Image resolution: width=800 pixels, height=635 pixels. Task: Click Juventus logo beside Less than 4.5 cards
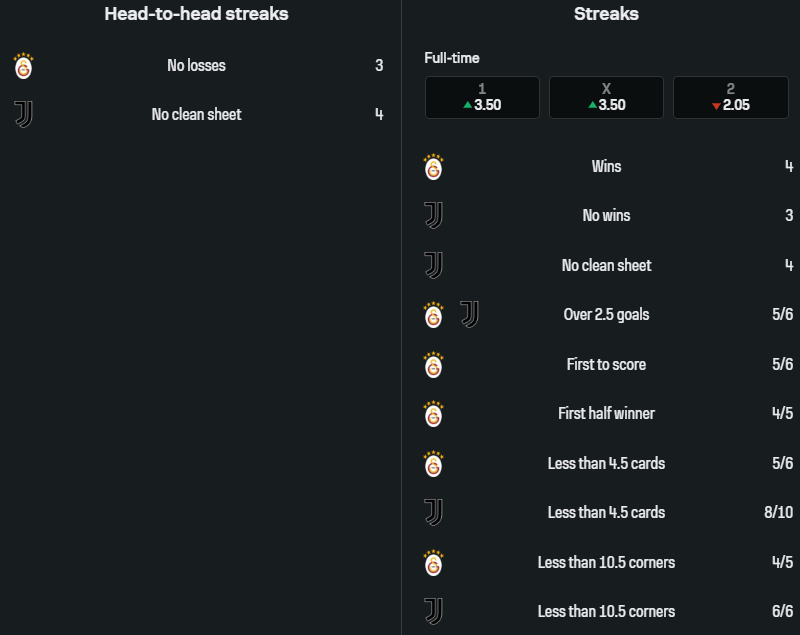pyautogui.click(x=433, y=512)
